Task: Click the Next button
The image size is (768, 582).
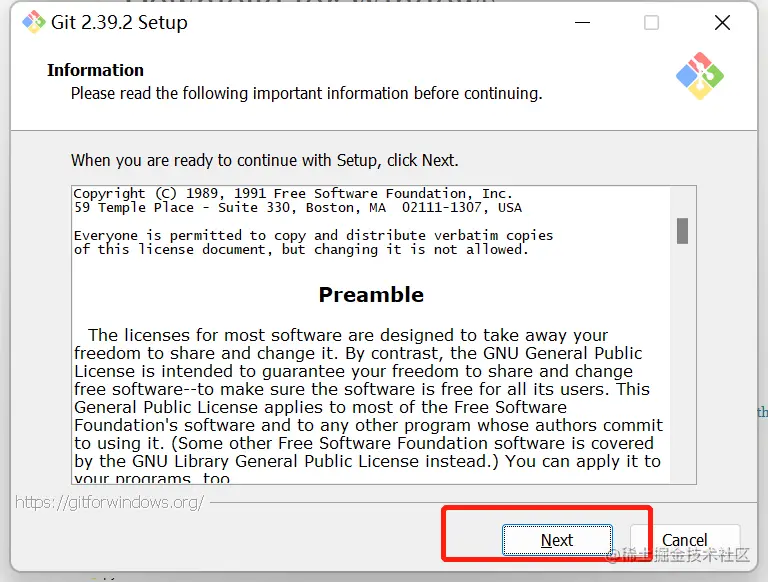Action: click(x=557, y=540)
